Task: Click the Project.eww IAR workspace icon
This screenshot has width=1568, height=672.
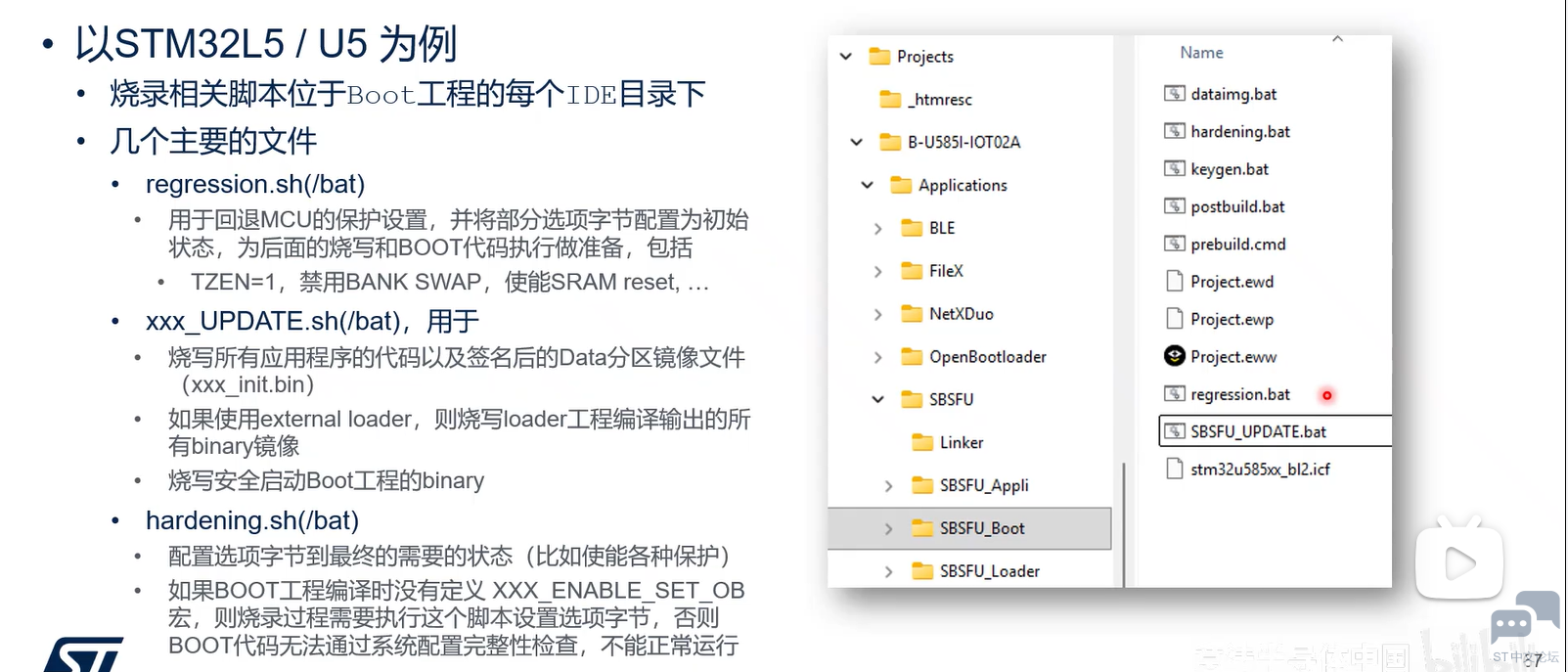Action: pos(1175,356)
